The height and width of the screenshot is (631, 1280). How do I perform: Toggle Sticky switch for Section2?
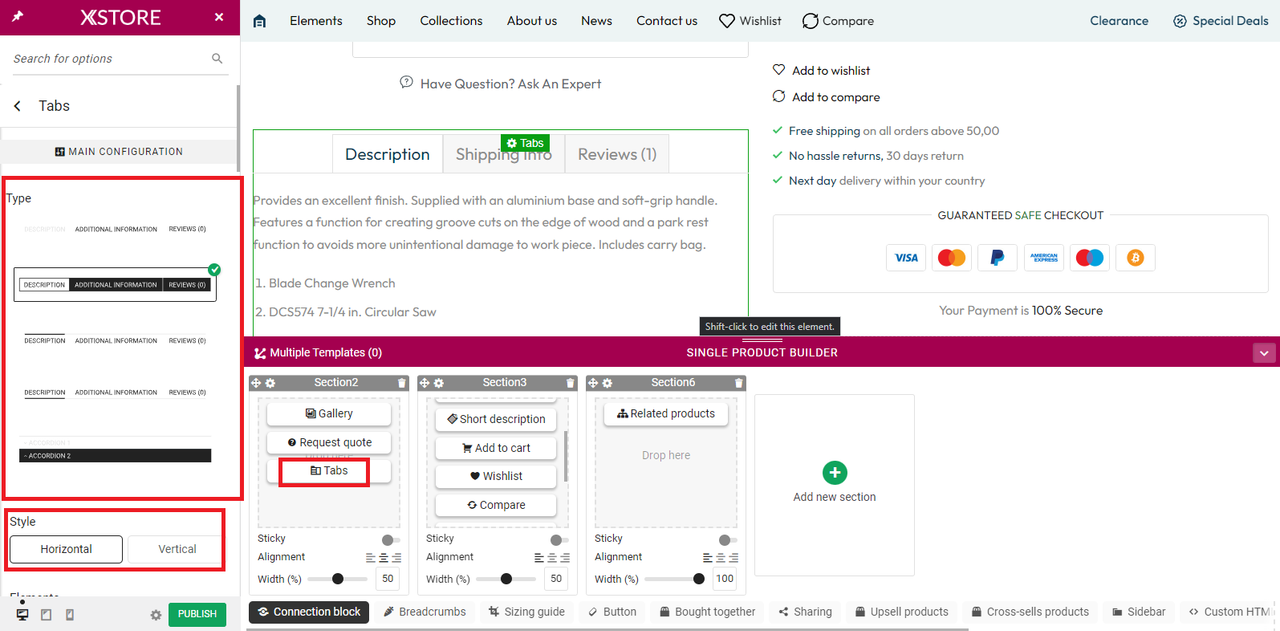point(391,540)
